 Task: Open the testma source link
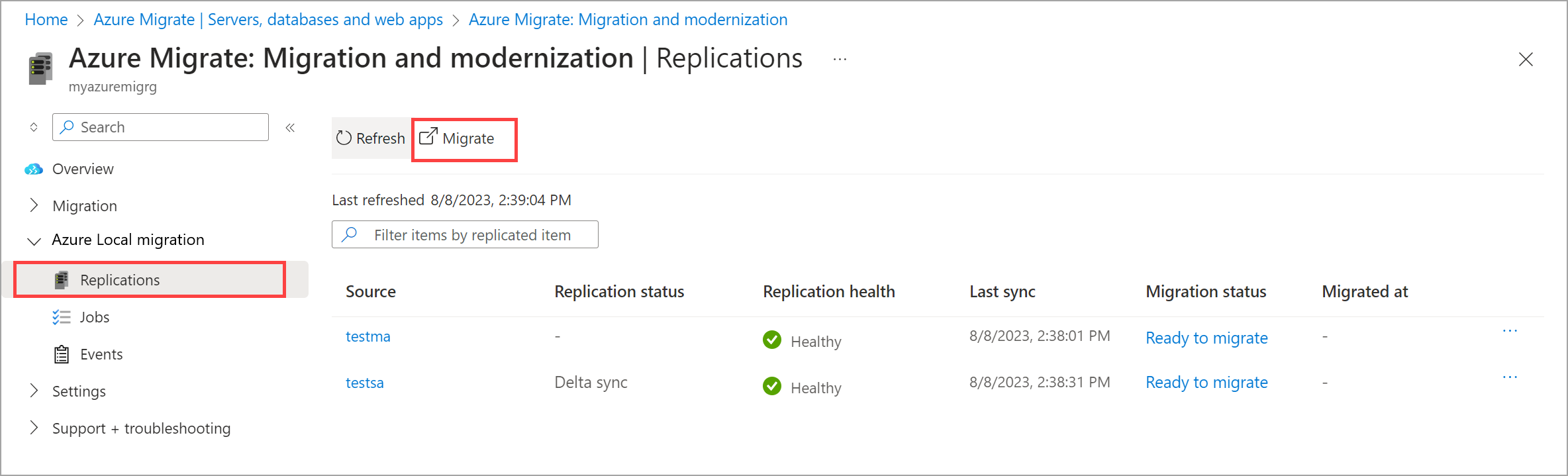tap(368, 336)
